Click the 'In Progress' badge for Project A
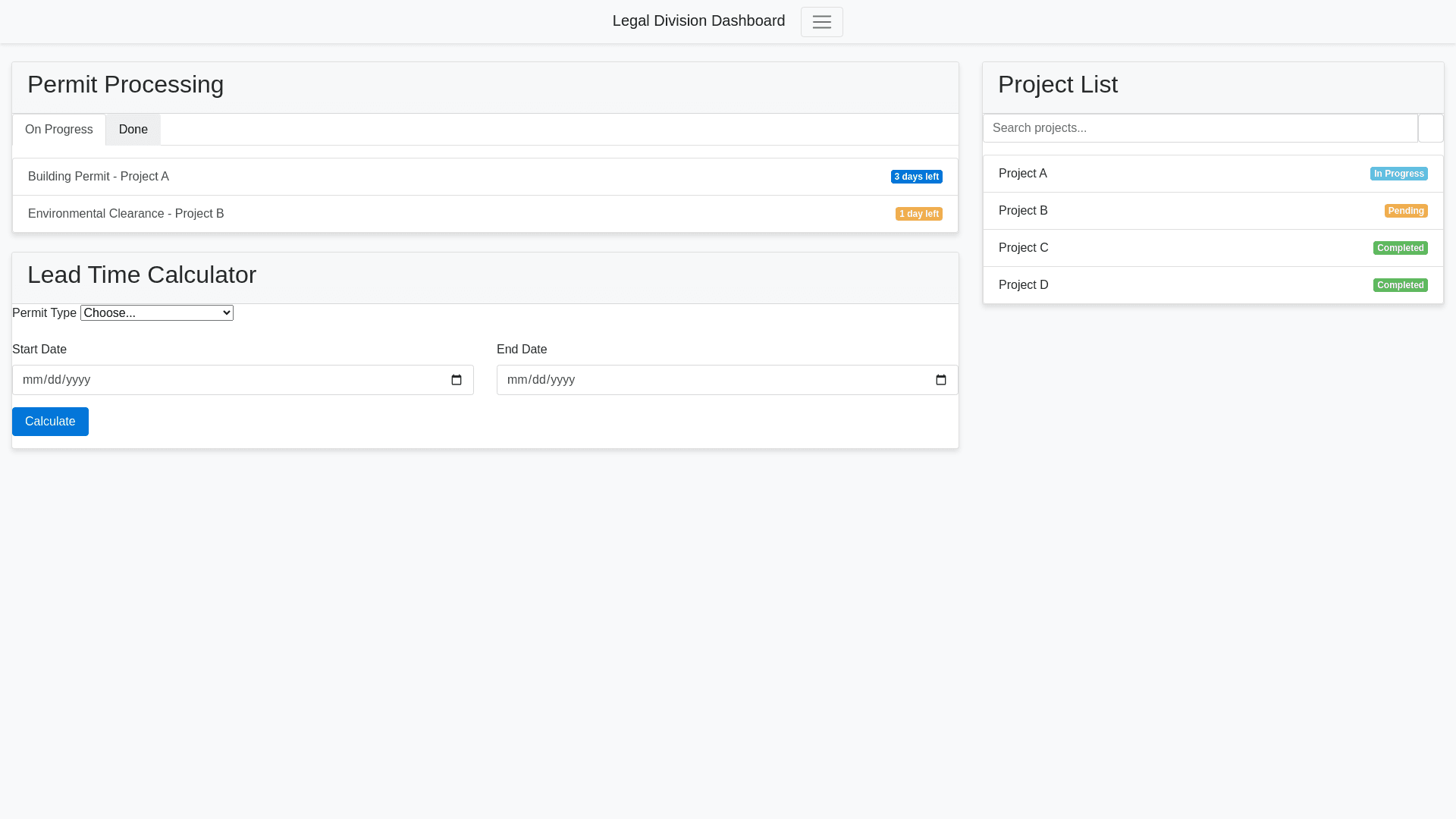The image size is (1456, 819). pyautogui.click(x=1398, y=174)
